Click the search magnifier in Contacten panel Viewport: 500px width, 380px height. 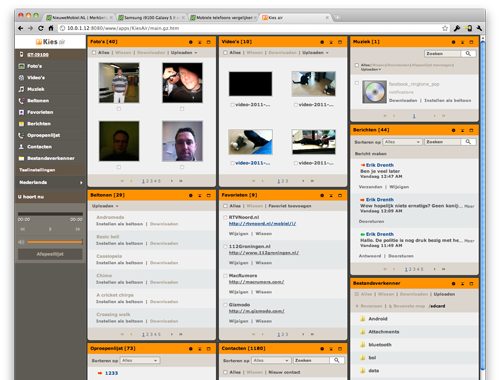pos(337,360)
